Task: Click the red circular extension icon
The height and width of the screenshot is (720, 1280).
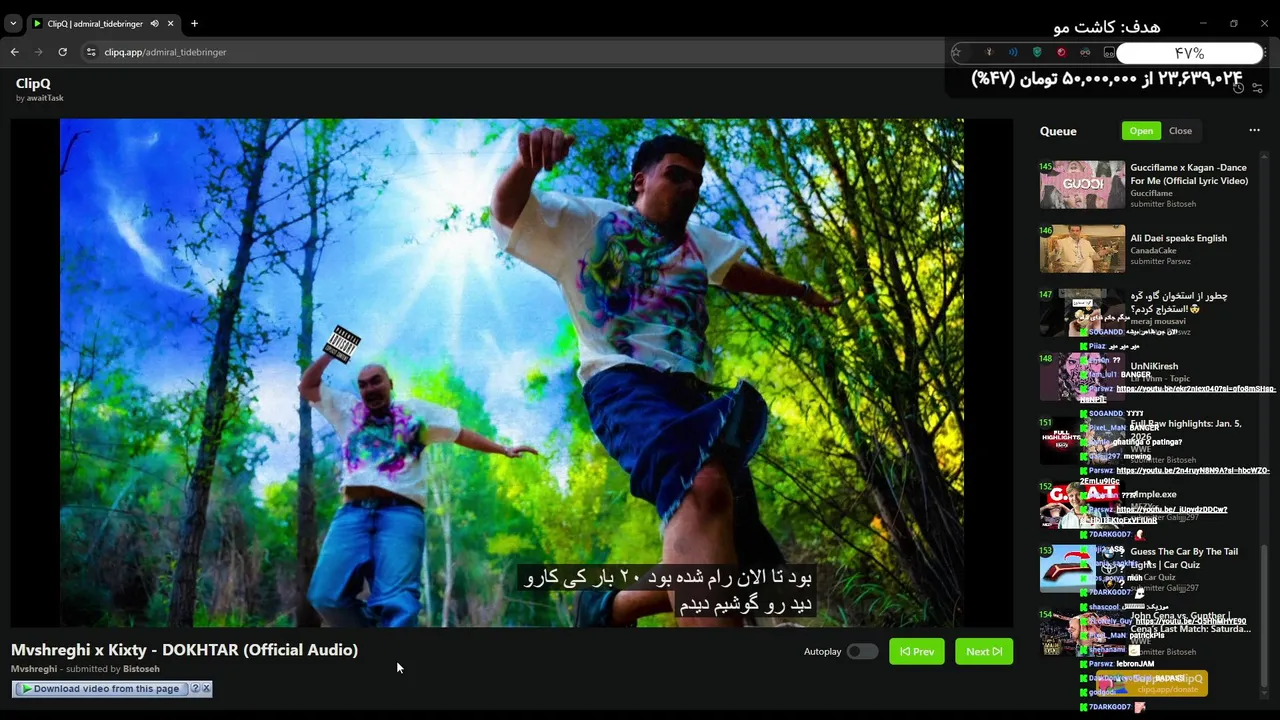Action: 1061,52
